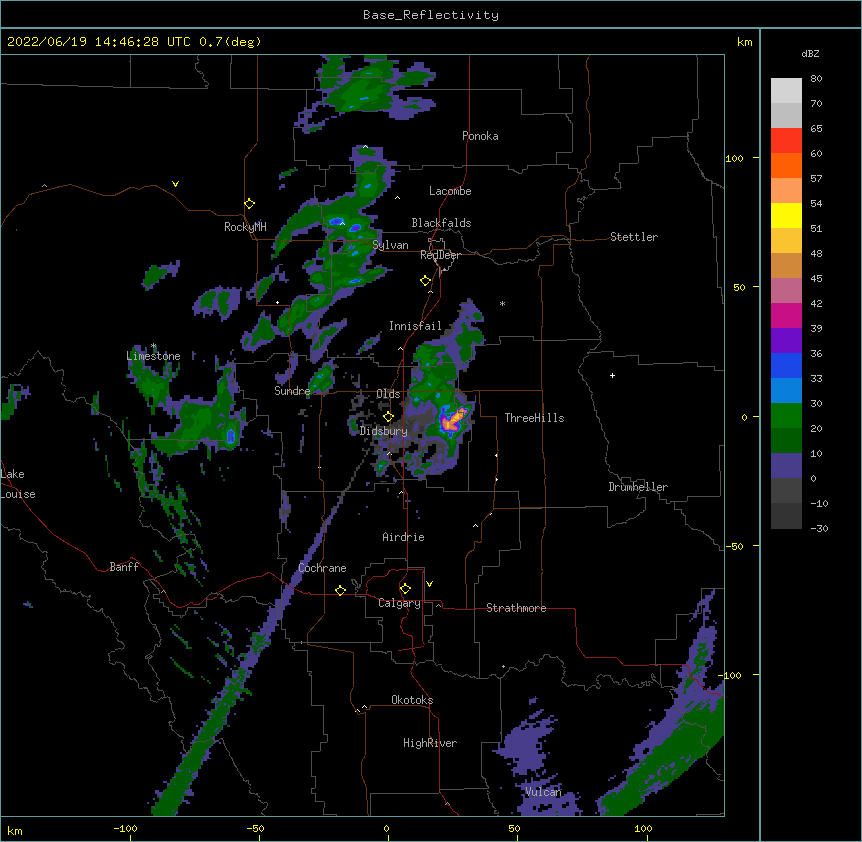Click the Stettler label
The width and height of the screenshot is (862, 842).
634,237
